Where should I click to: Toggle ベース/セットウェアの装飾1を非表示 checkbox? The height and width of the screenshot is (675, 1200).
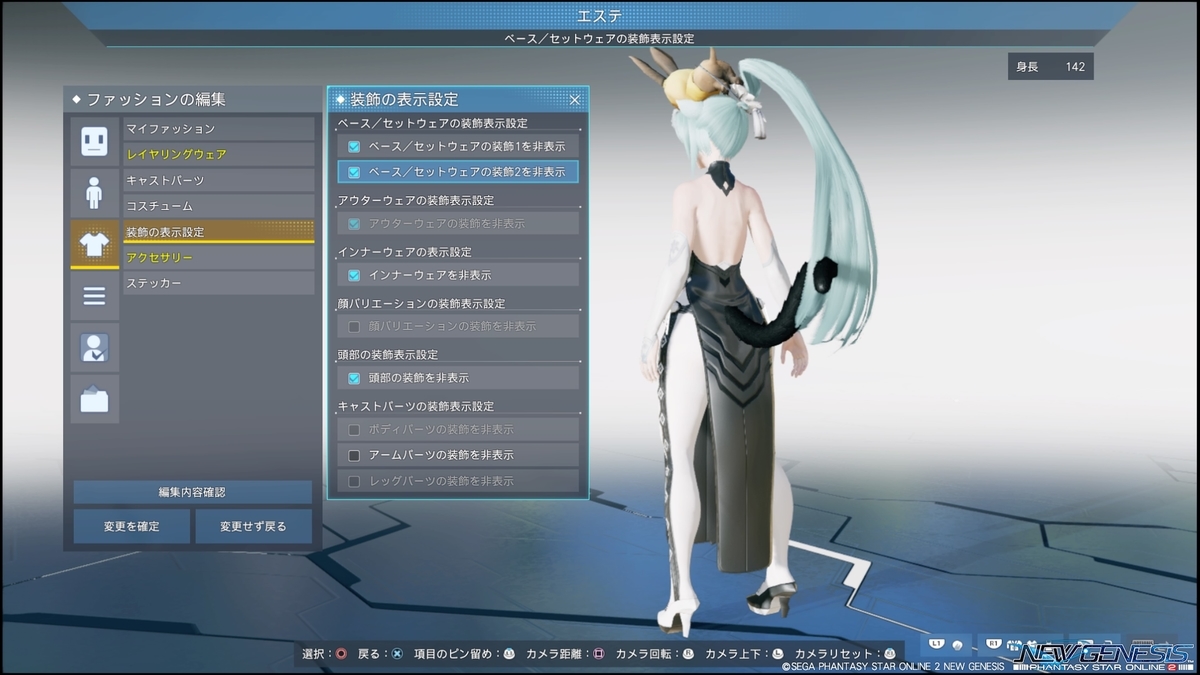(x=353, y=146)
